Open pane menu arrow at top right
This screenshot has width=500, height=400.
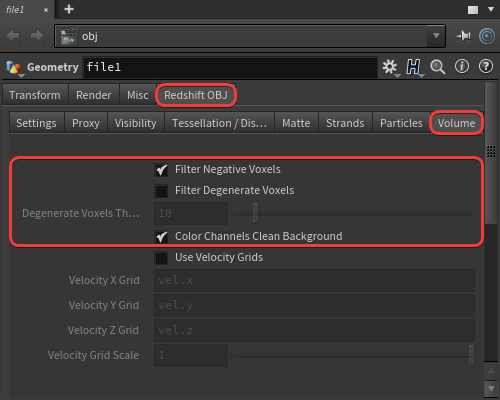[x=491, y=9]
